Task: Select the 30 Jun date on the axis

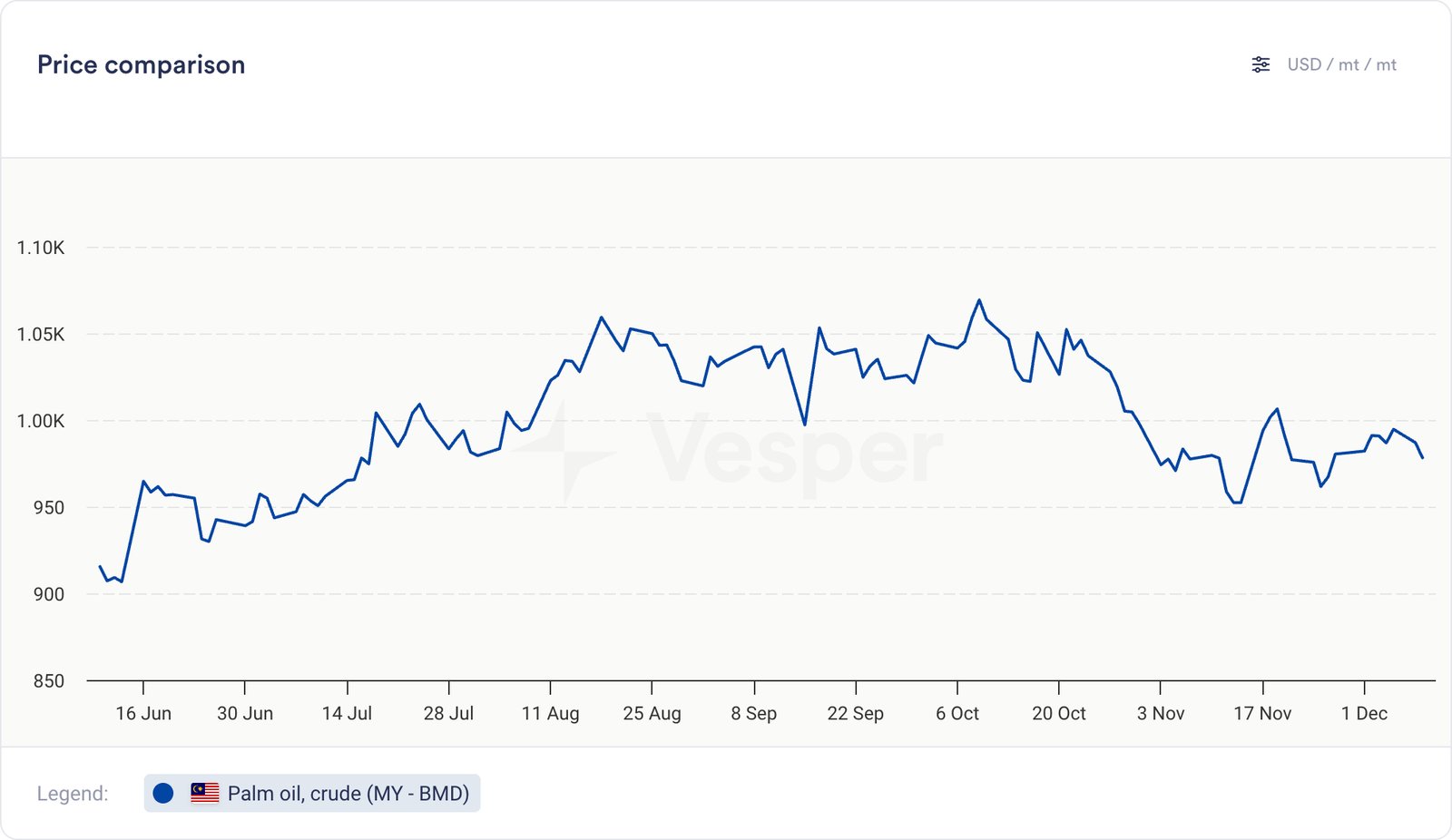Action: click(x=245, y=713)
